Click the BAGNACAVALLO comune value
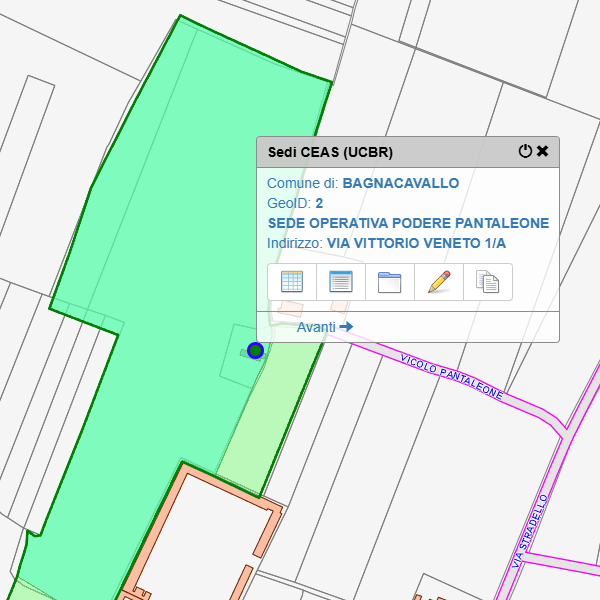 400,183
